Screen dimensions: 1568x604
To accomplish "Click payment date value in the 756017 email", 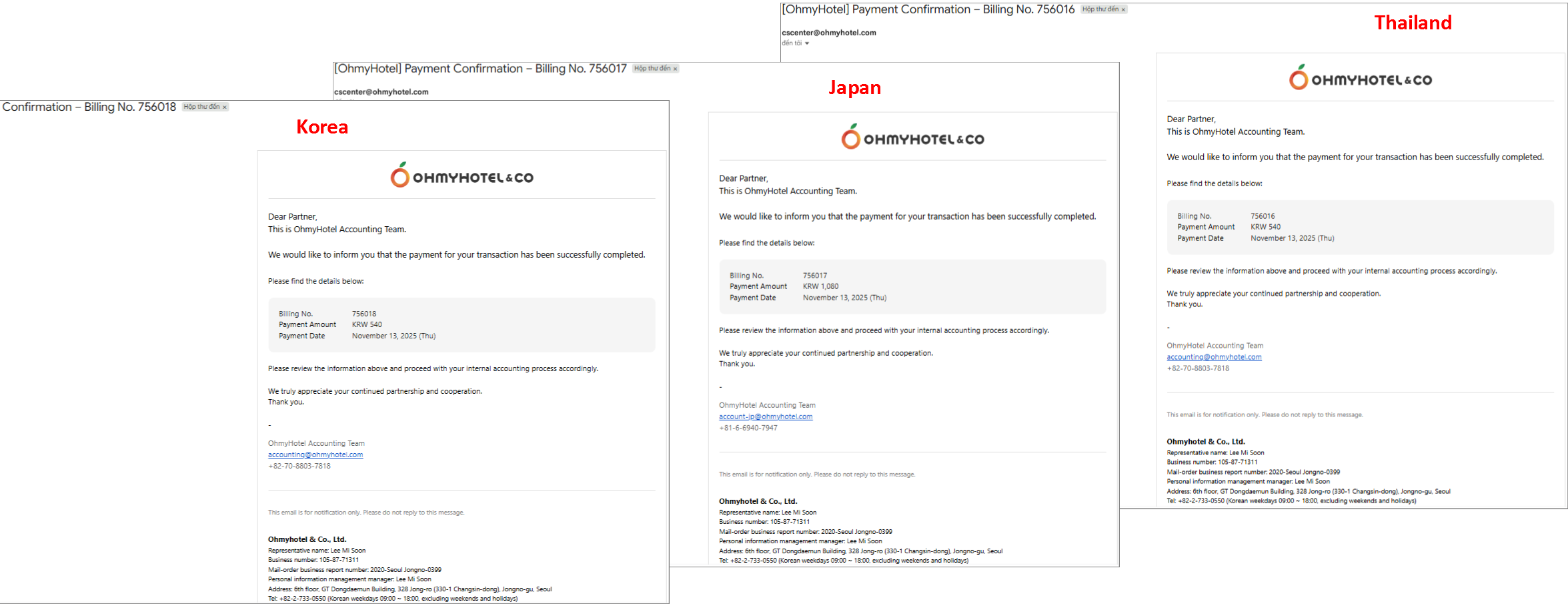I will [844, 298].
